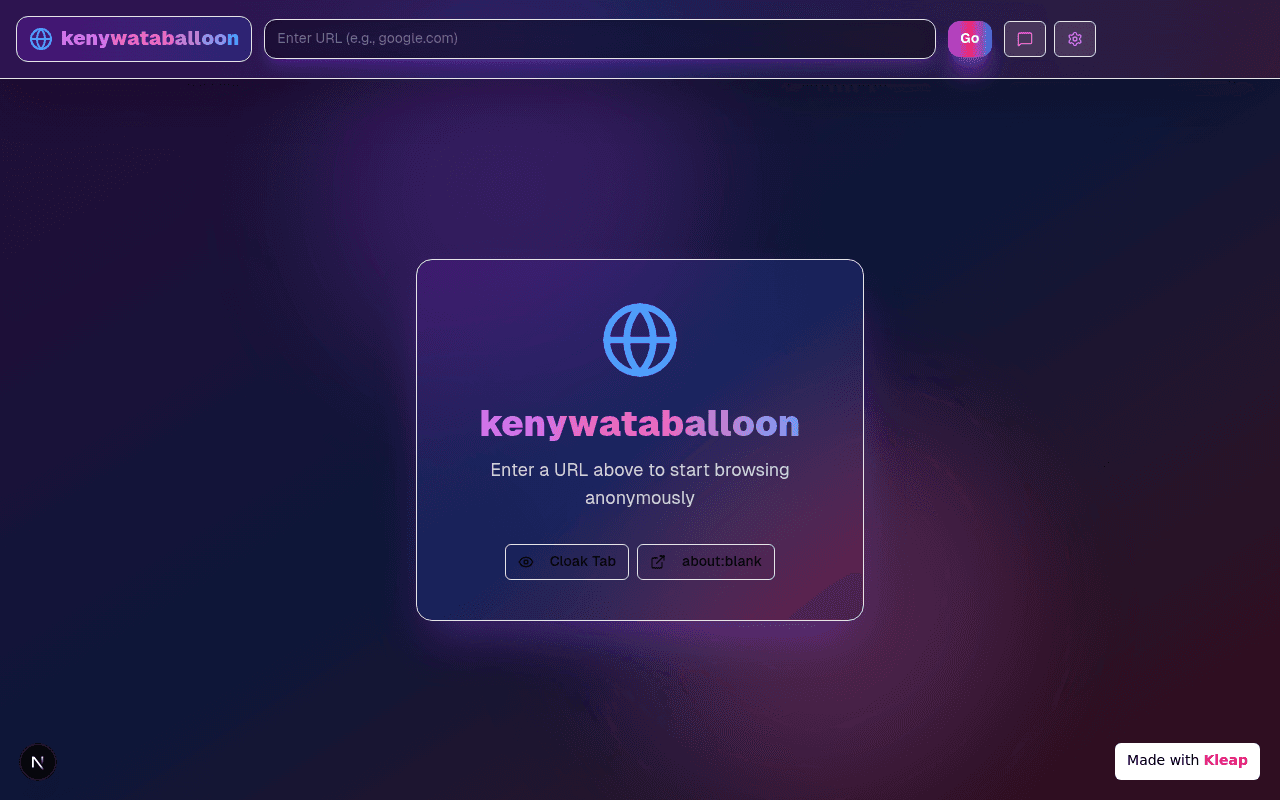This screenshot has width=1280, height=800.
Task: Focus the Enter URL input field
Action: [600, 39]
